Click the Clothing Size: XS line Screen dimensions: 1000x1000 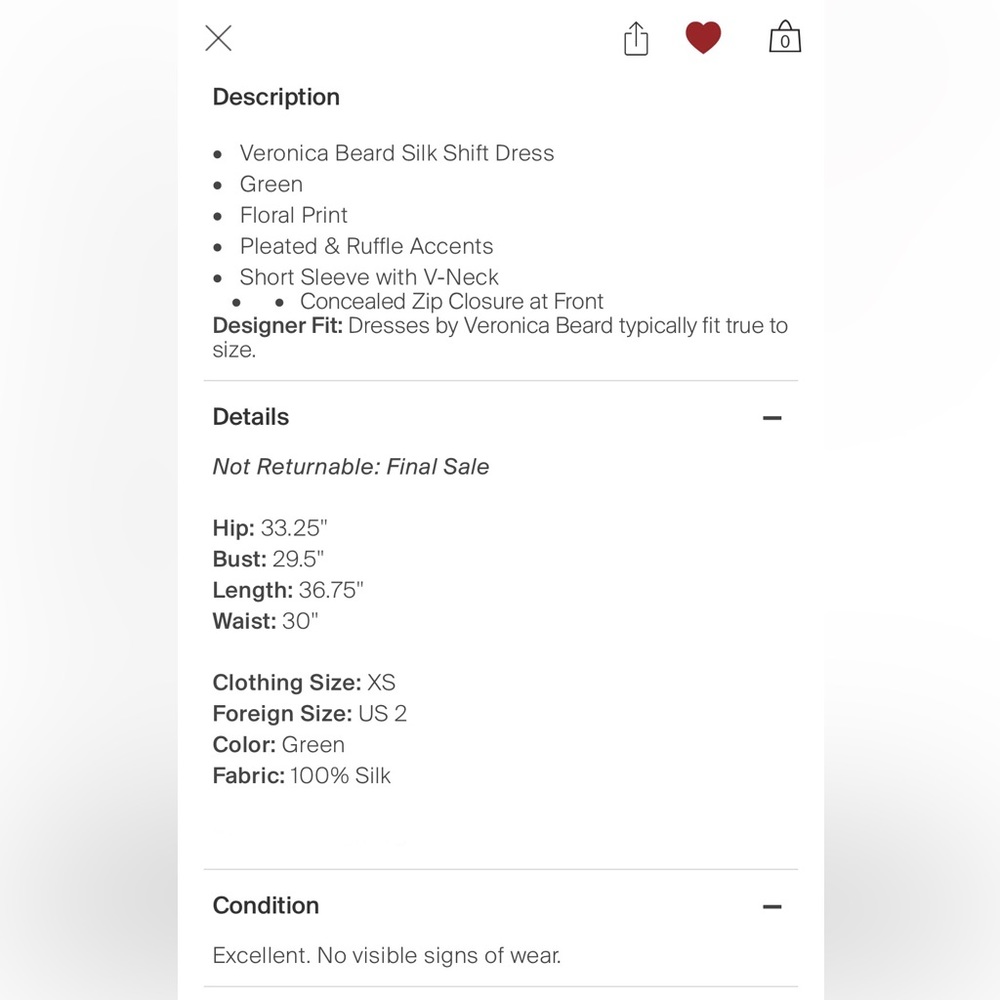tap(304, 683)
